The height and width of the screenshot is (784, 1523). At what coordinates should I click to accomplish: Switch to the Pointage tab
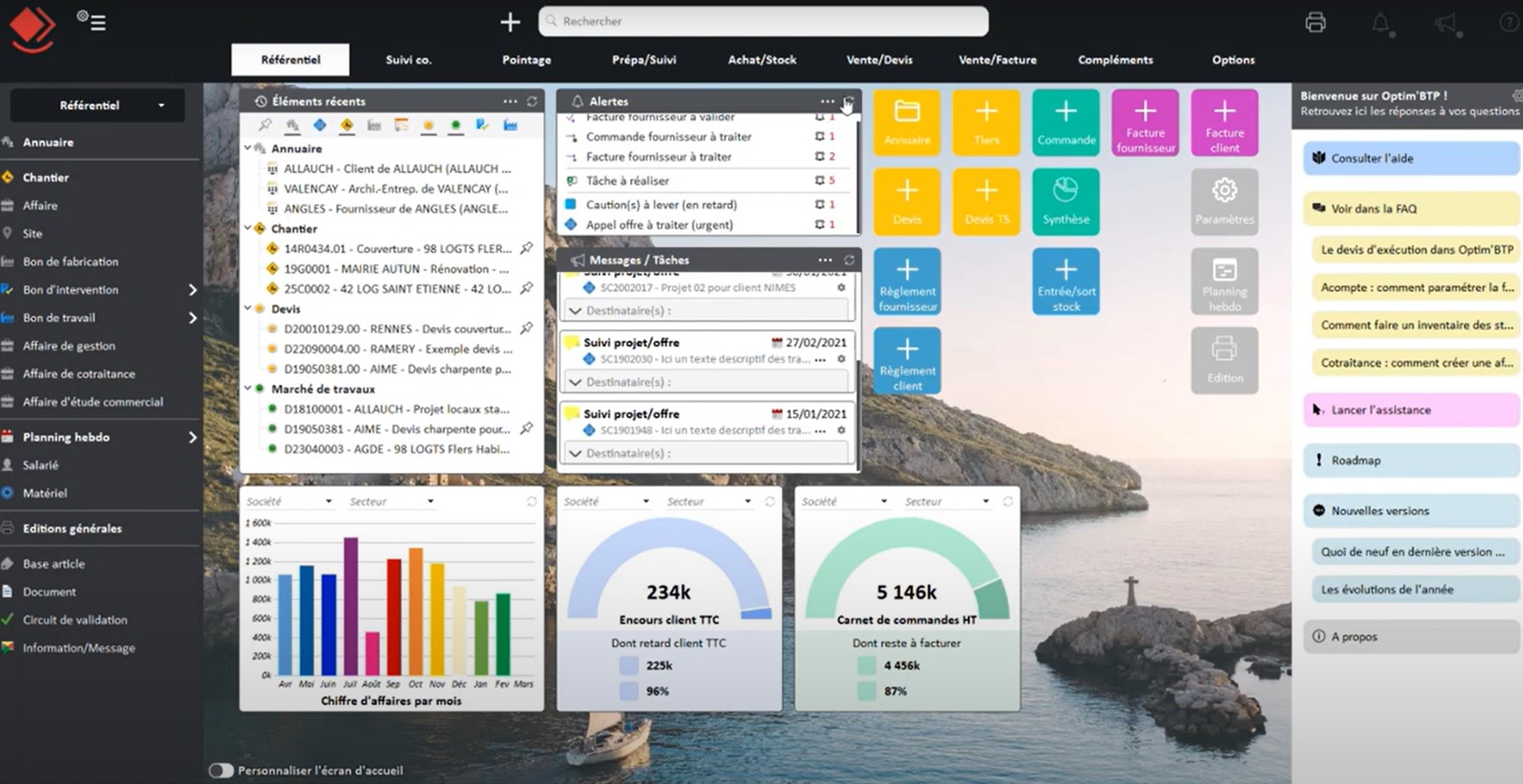pos(527,60)
